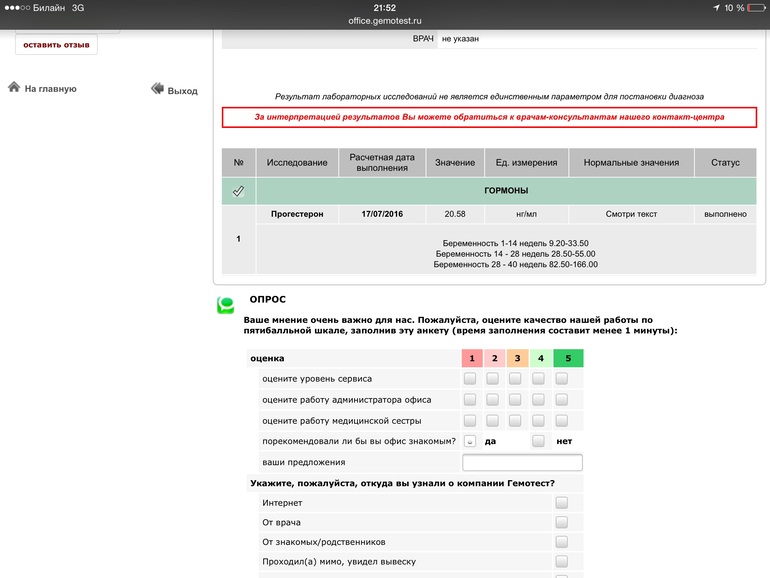Tap the office.gemotest.ru address bar
Image resolution: width=770 pixels, height=578 pixels.
pos(385,20)
